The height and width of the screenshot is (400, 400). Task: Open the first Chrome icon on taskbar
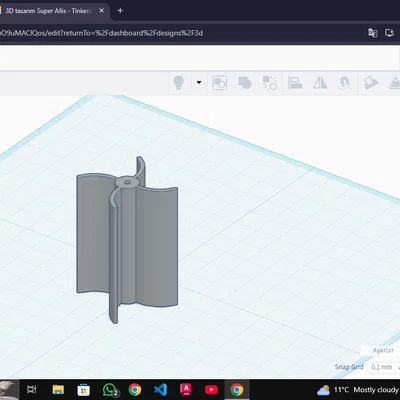(x=135, y=389)
